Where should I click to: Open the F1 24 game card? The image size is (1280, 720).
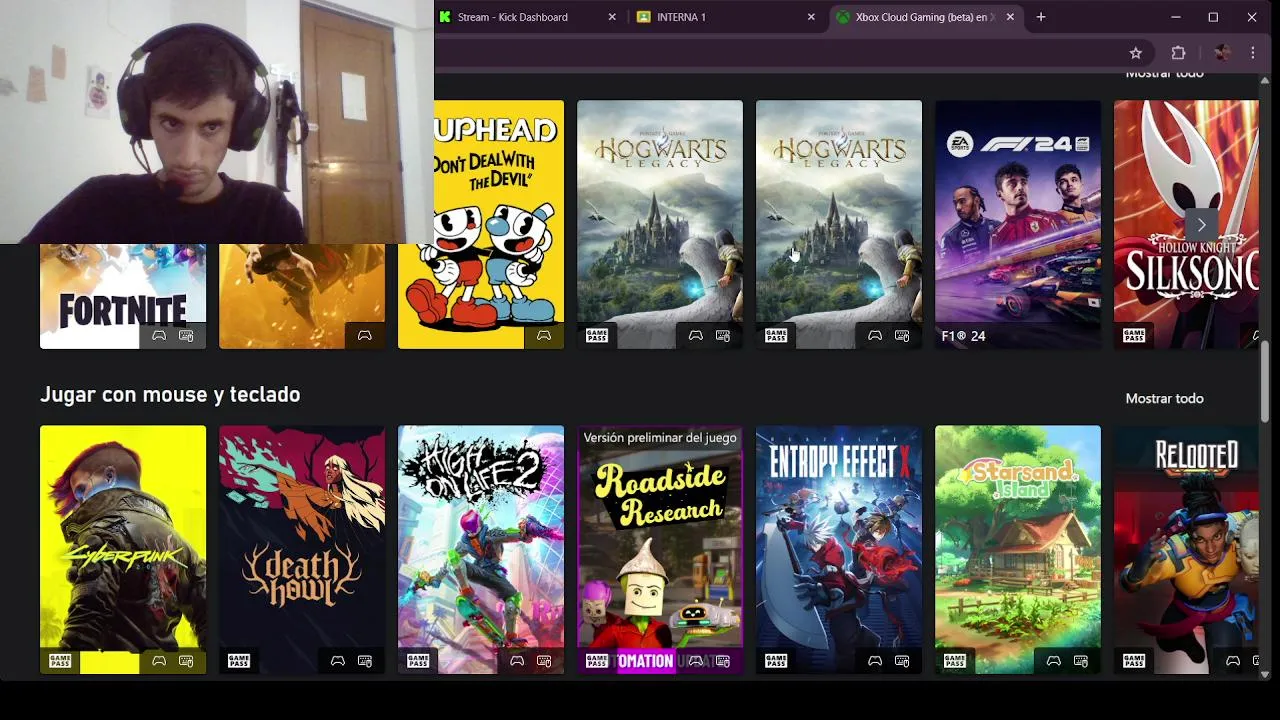pyautogui.click(x=1018, y=224)
